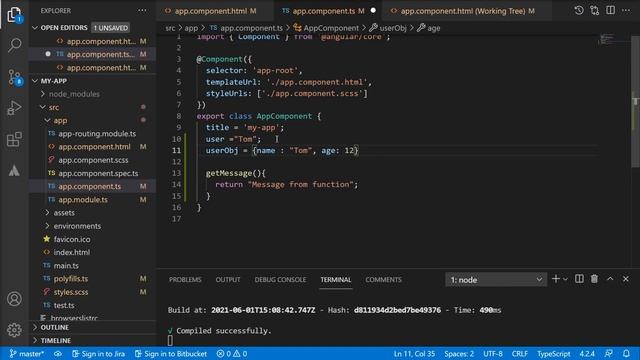
Task: Click the CRLF line ending selector
Action: click(520, 353)
